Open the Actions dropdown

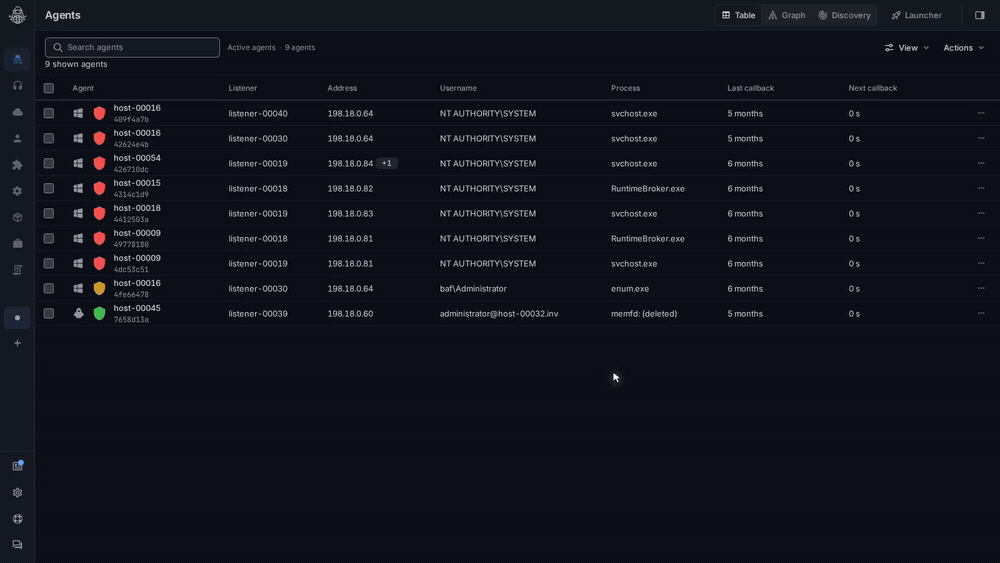coord(964,48)
